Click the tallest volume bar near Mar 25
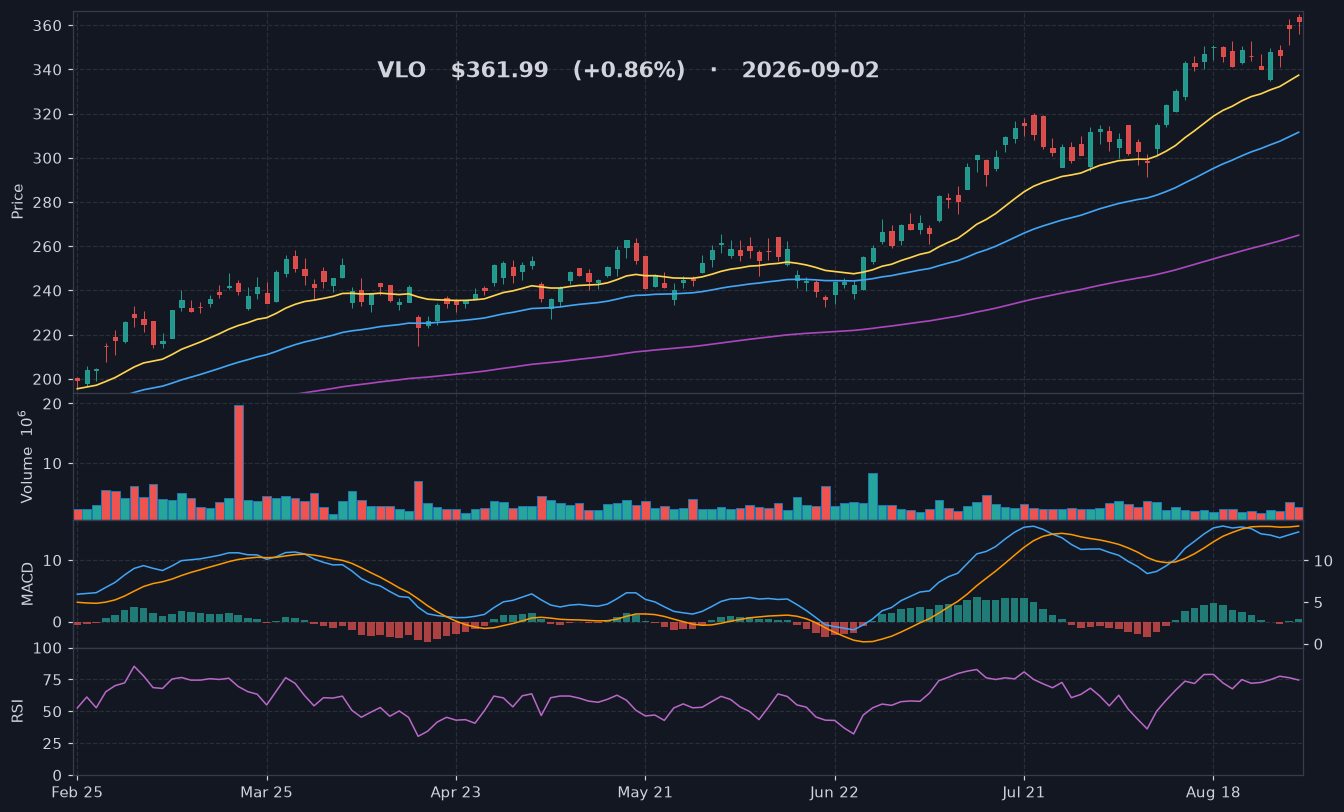 click(x=239, y=462)
